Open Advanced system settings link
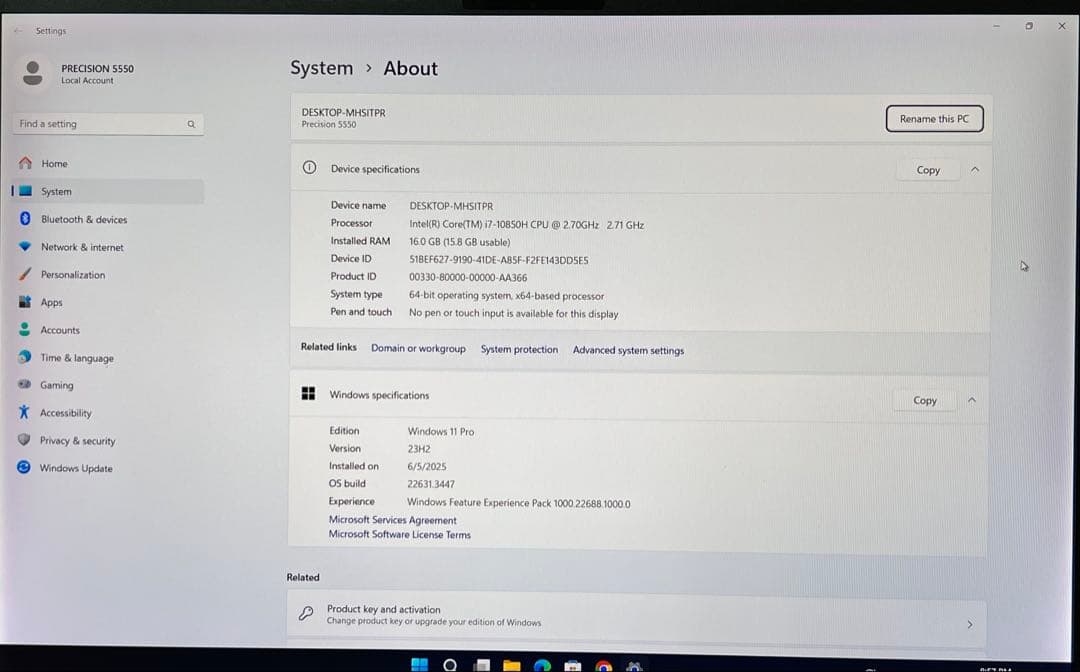 tap(628, 350)
